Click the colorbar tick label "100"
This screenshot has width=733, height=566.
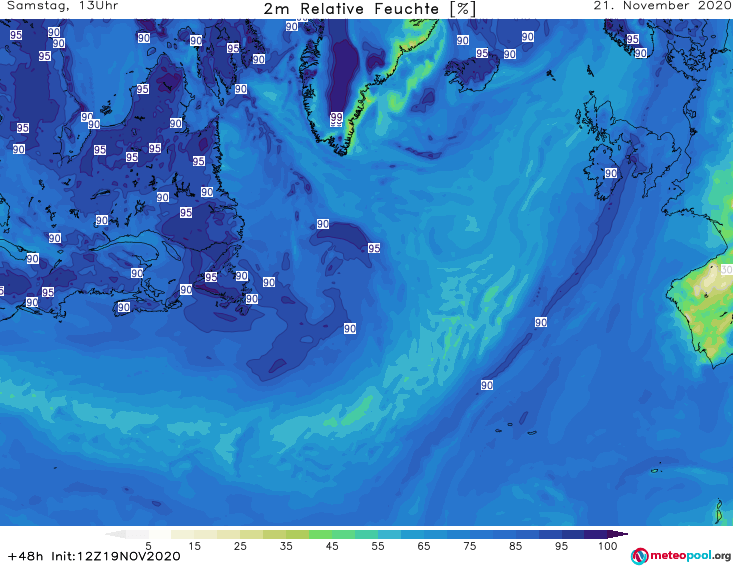pos(608,546)
